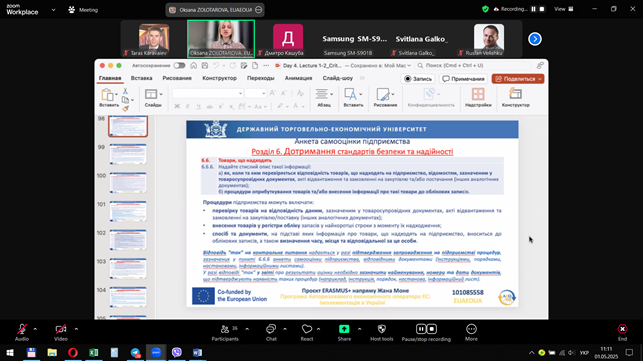Select slide 99 thumbnail in slide panel

pyautogui.click(x=128, y=154)
